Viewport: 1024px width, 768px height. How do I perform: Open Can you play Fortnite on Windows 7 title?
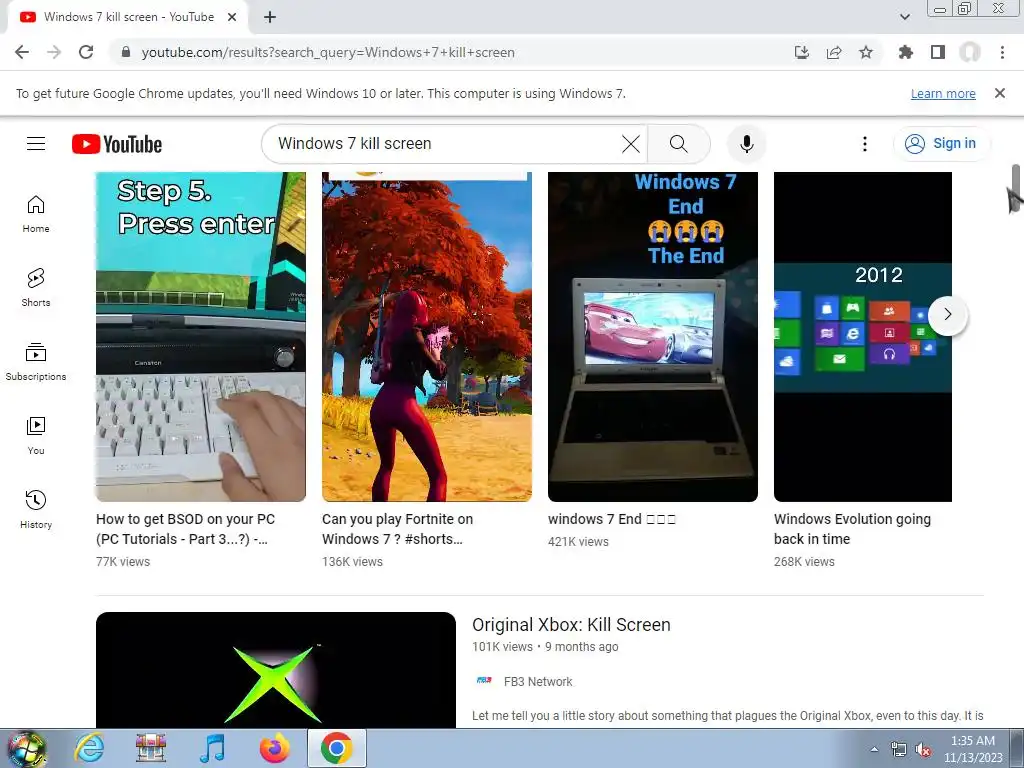tap(398, 529)
